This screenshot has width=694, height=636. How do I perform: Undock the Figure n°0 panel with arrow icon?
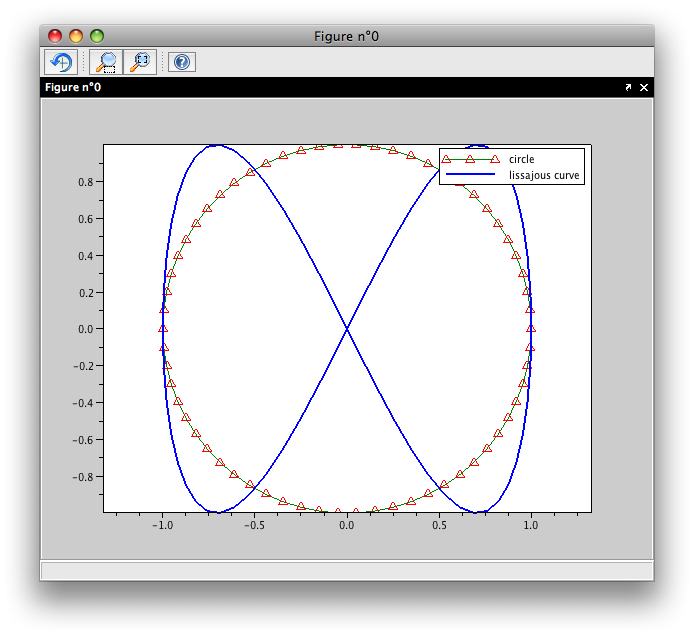628,88
